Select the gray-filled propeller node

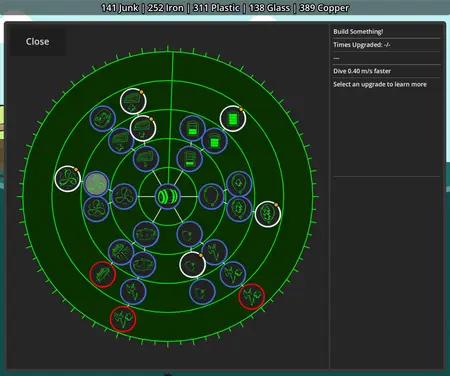(96, 184)
